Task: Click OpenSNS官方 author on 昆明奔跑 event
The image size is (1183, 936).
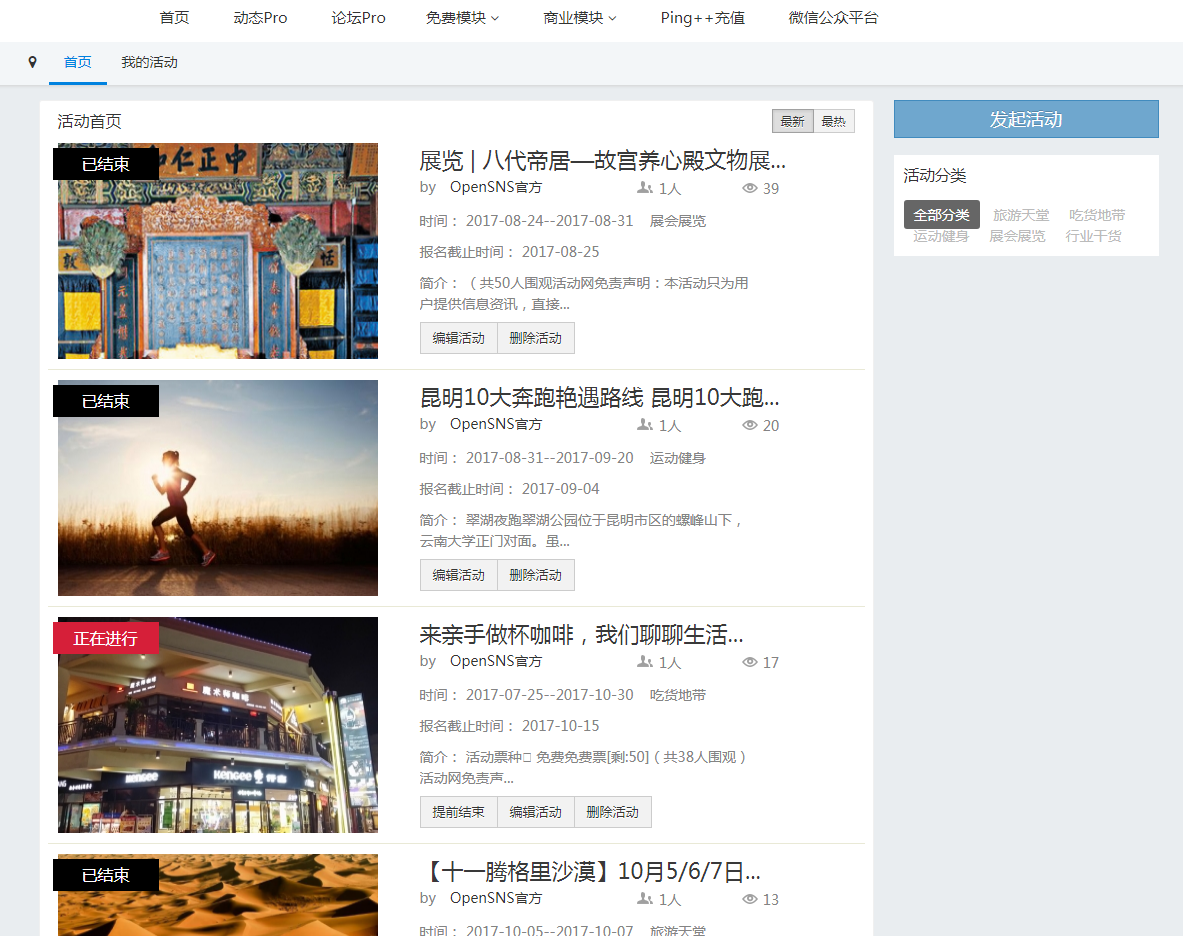Action: [496, 424]
